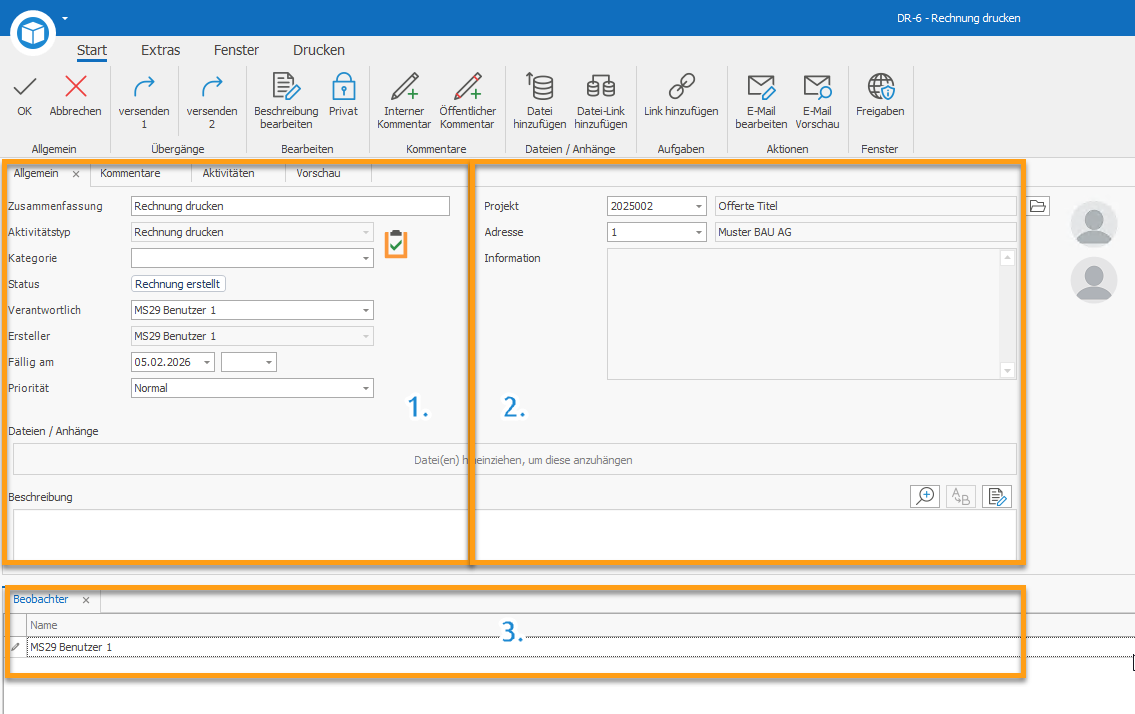This screenshot has width=1135, height=714.
Task: Click the clipboard checkmark icon beside Aktivitätstyp
Action: (x=395, y=244)
